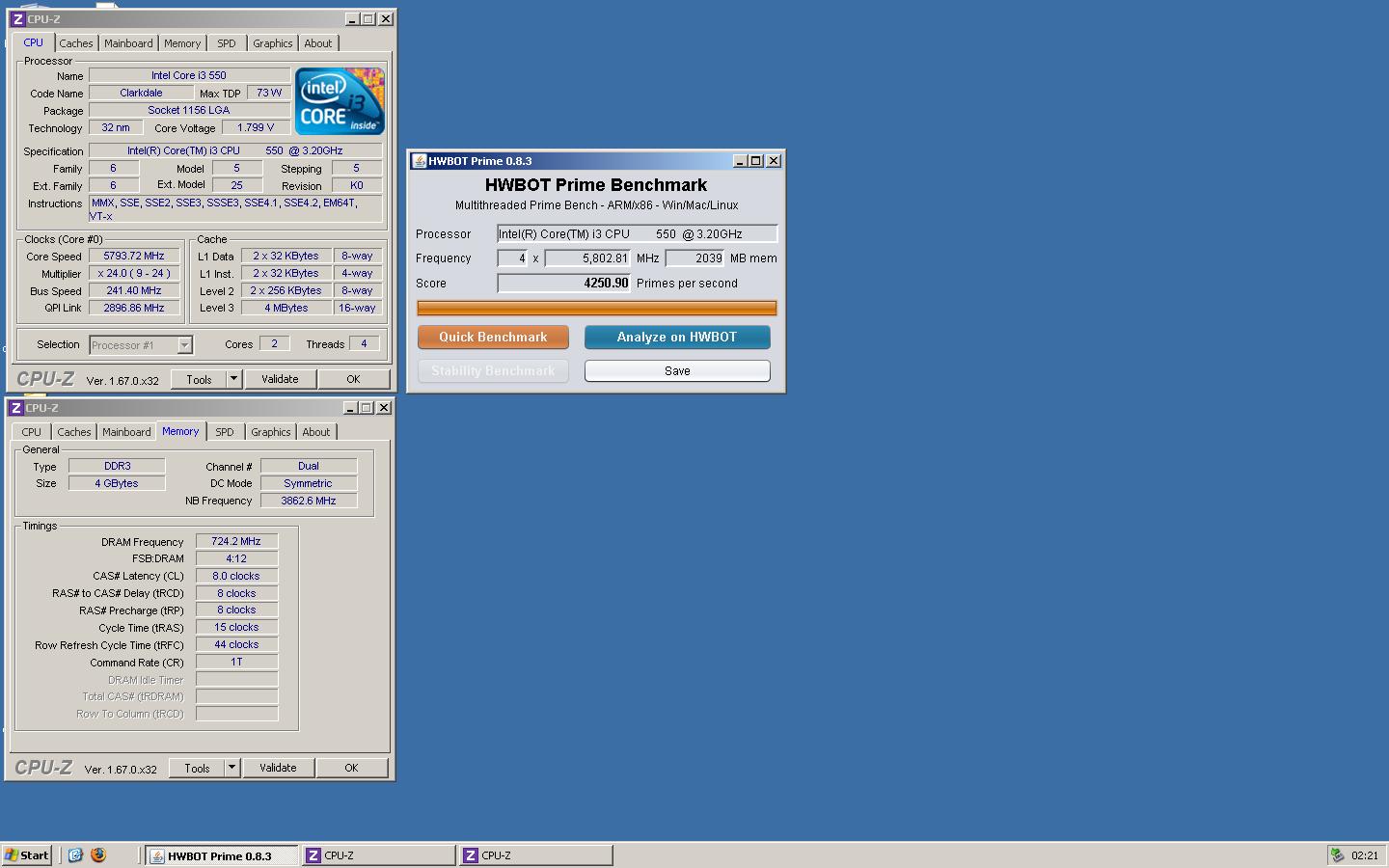Start the Quick Benchmark
1389x868 pixels.
(493, 337)
